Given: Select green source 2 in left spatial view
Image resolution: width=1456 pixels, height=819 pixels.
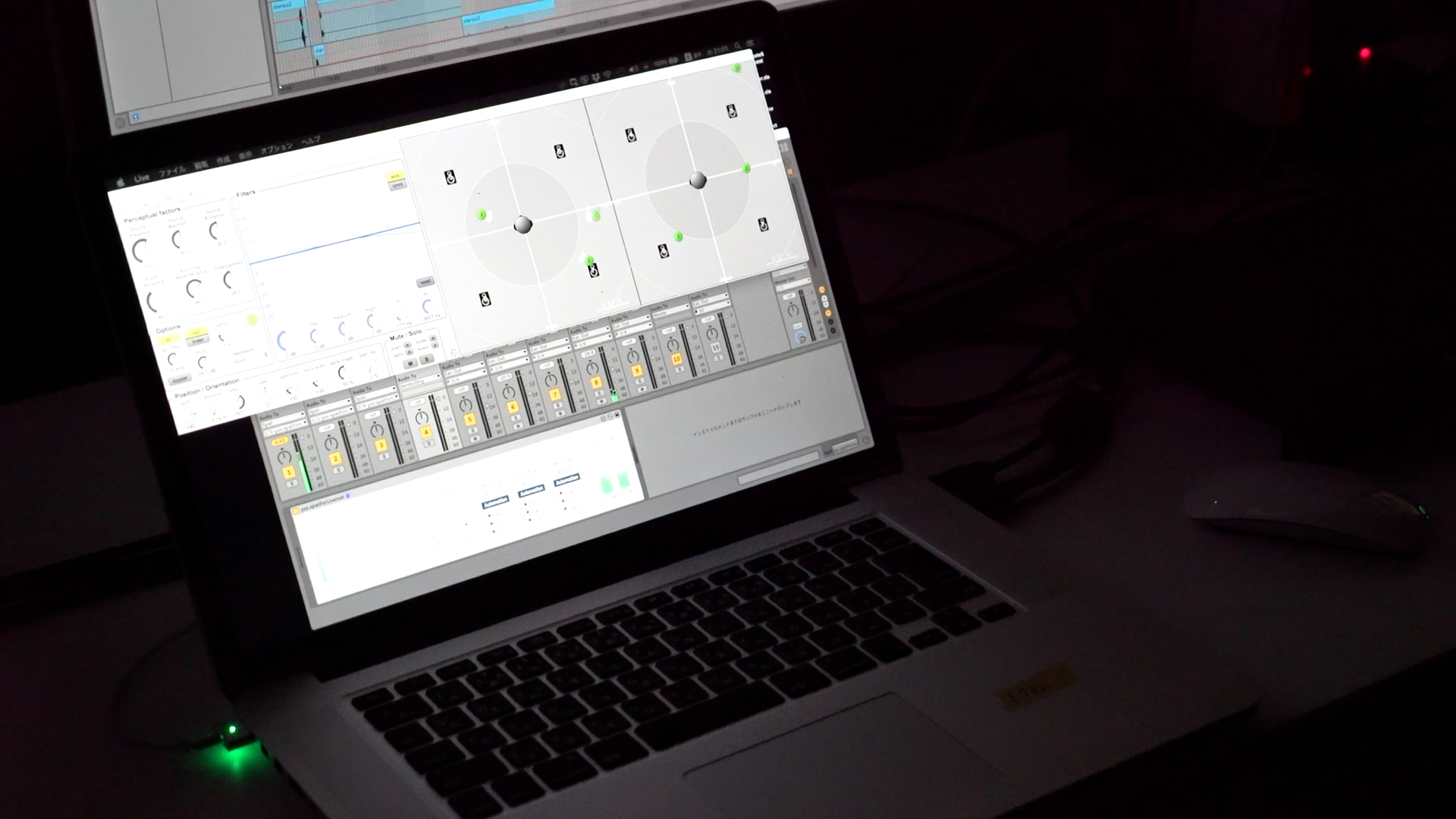Looking at the screenshot, I should [589, 261].
